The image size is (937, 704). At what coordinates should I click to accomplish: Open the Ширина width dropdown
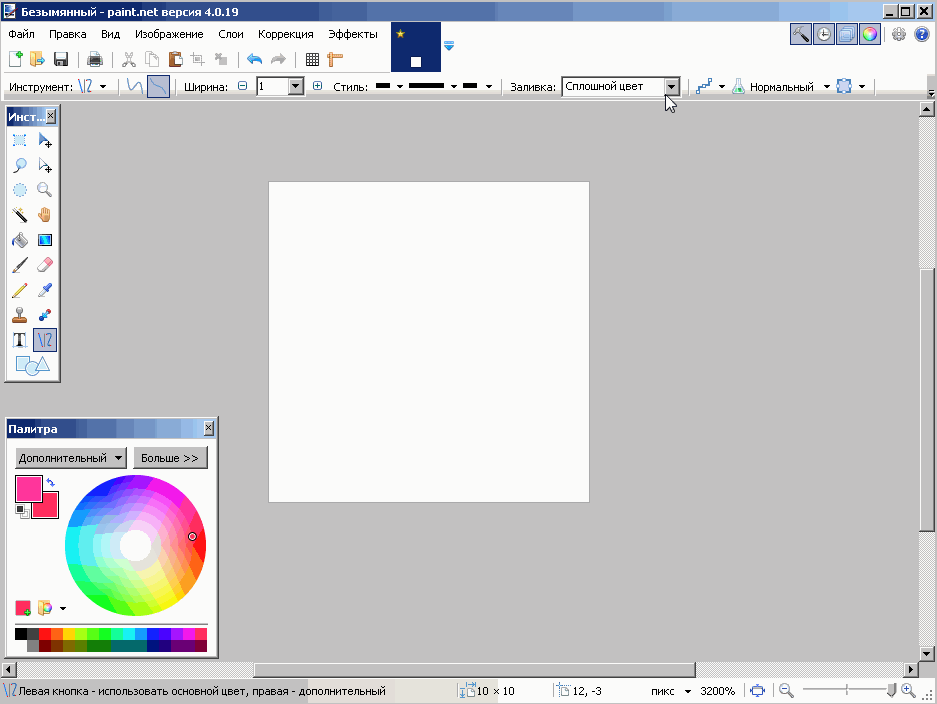click(295, 87)
